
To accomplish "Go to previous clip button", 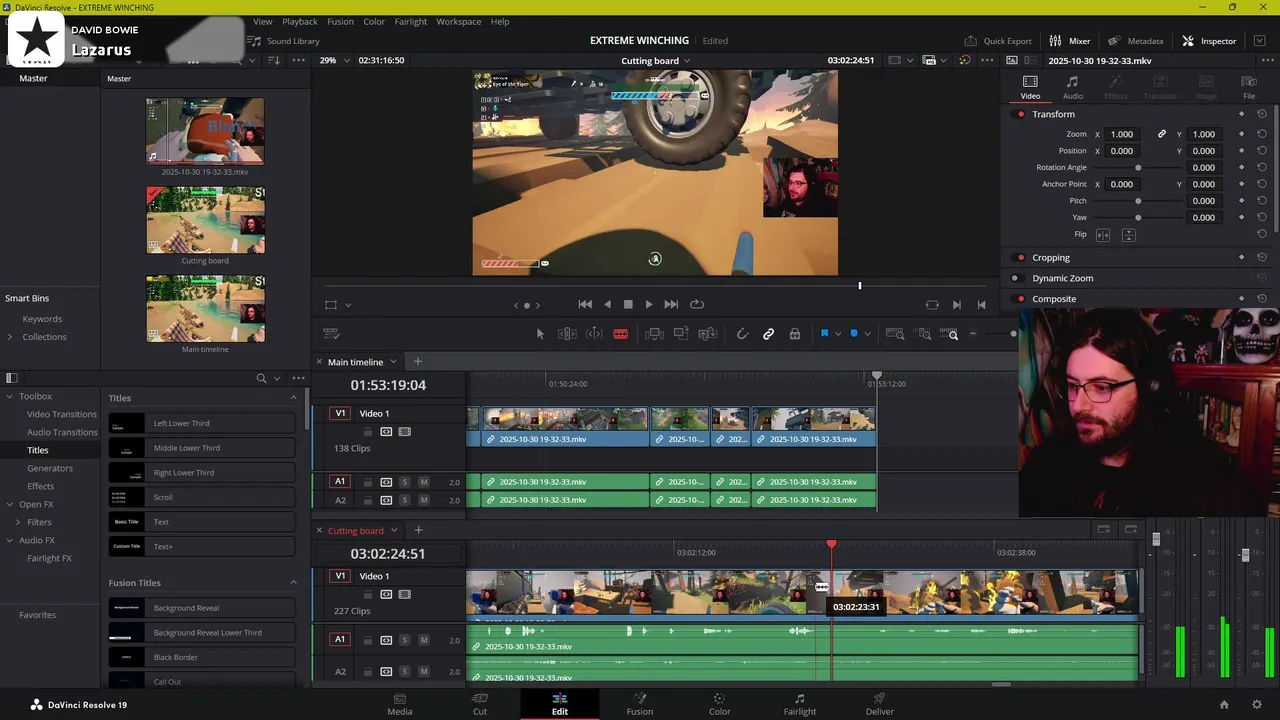I will pos(981,304).
